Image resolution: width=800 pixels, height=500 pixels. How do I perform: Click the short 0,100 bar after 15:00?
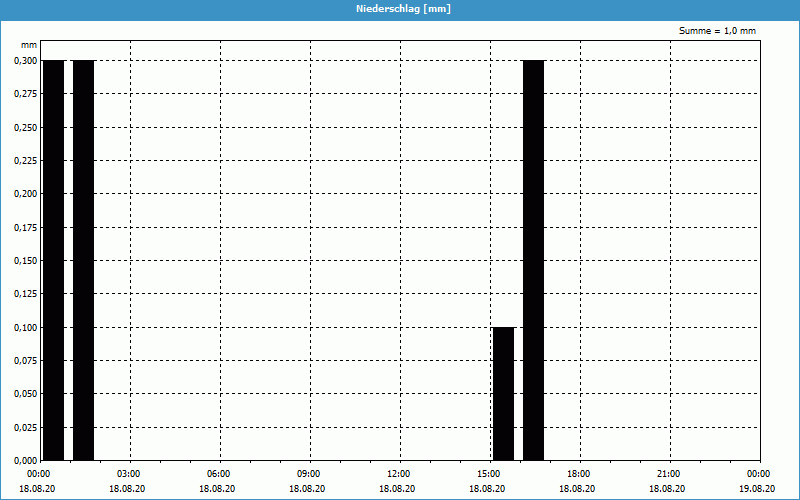(x=503, y=393)
